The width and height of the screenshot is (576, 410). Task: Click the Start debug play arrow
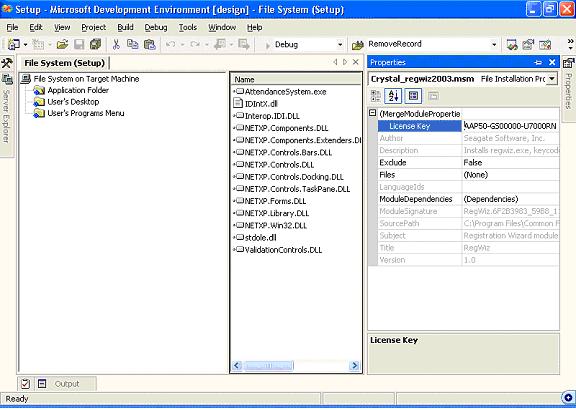click(268, 45)
